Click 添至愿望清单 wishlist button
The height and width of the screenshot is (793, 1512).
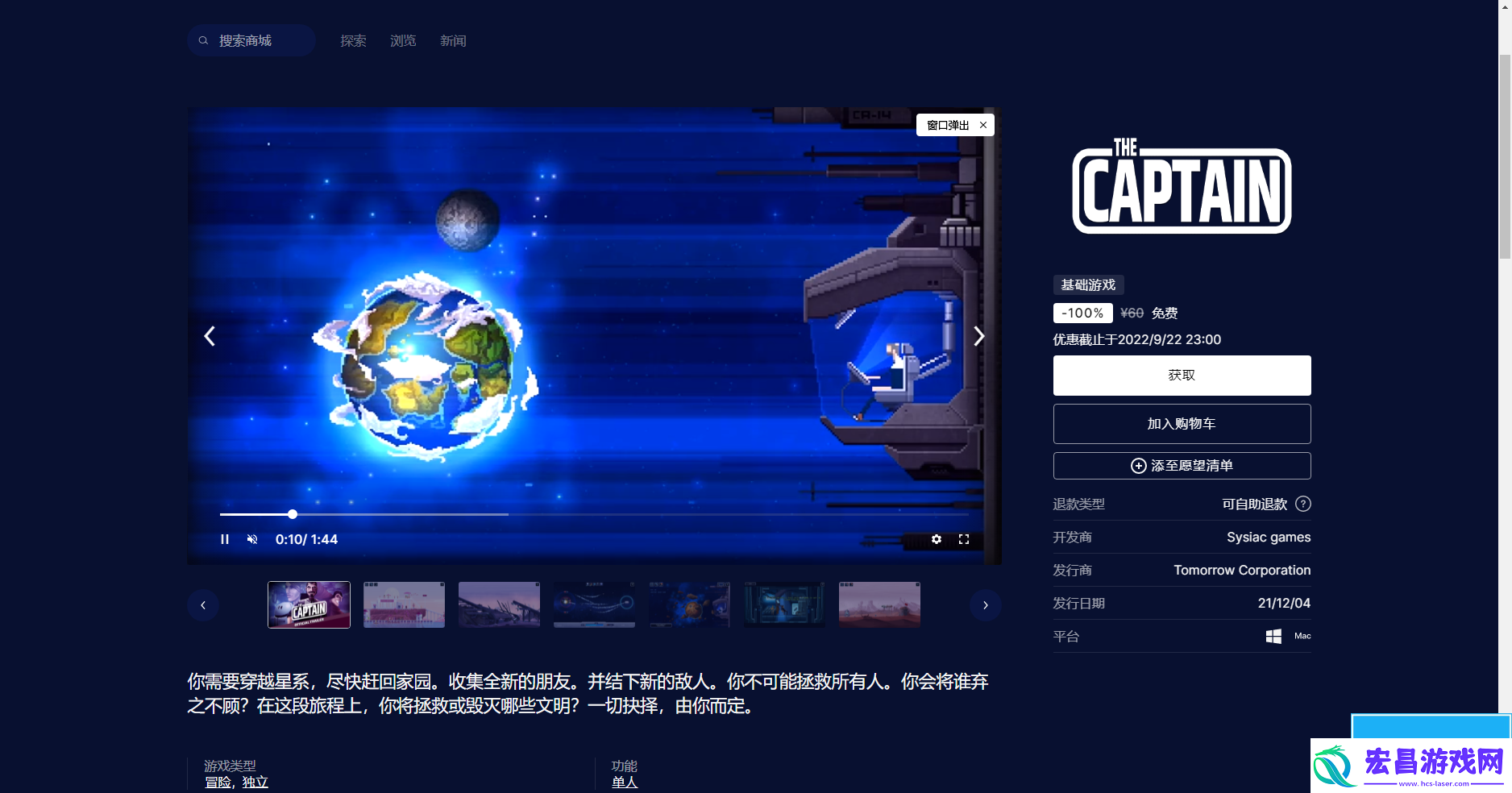coord(1182,466)
